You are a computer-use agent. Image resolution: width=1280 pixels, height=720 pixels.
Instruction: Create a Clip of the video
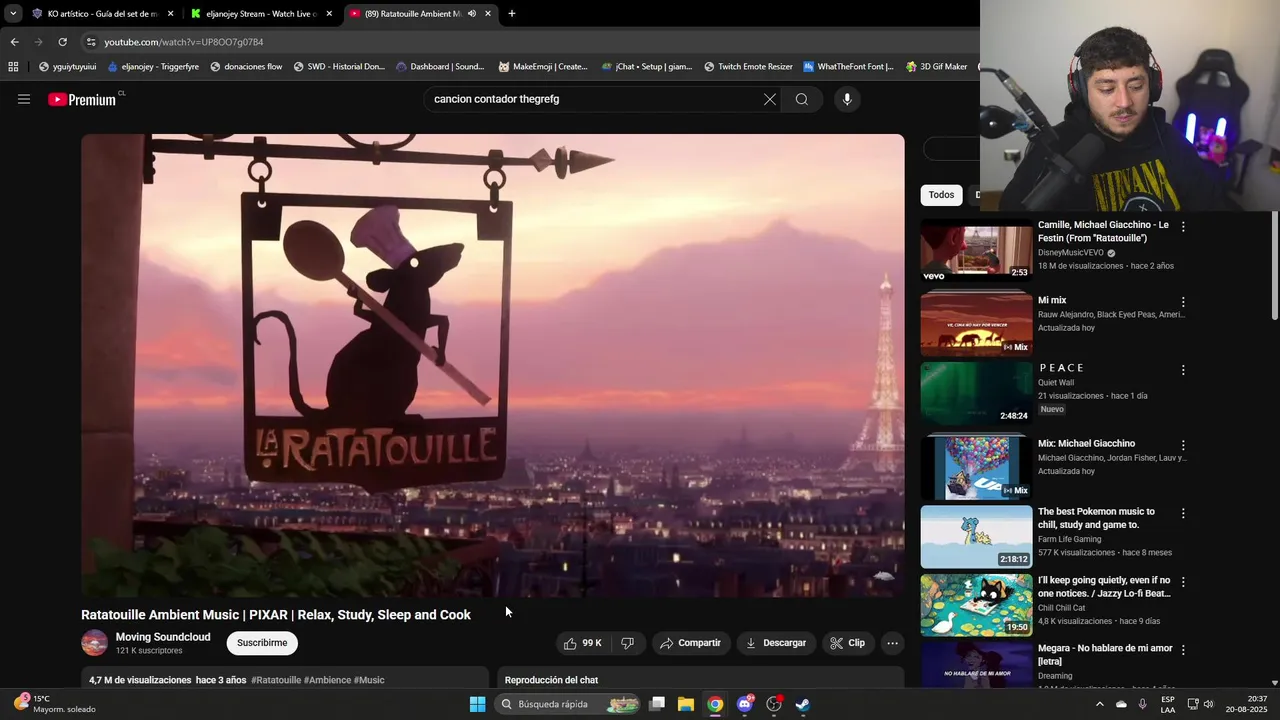tap(848, 643)
